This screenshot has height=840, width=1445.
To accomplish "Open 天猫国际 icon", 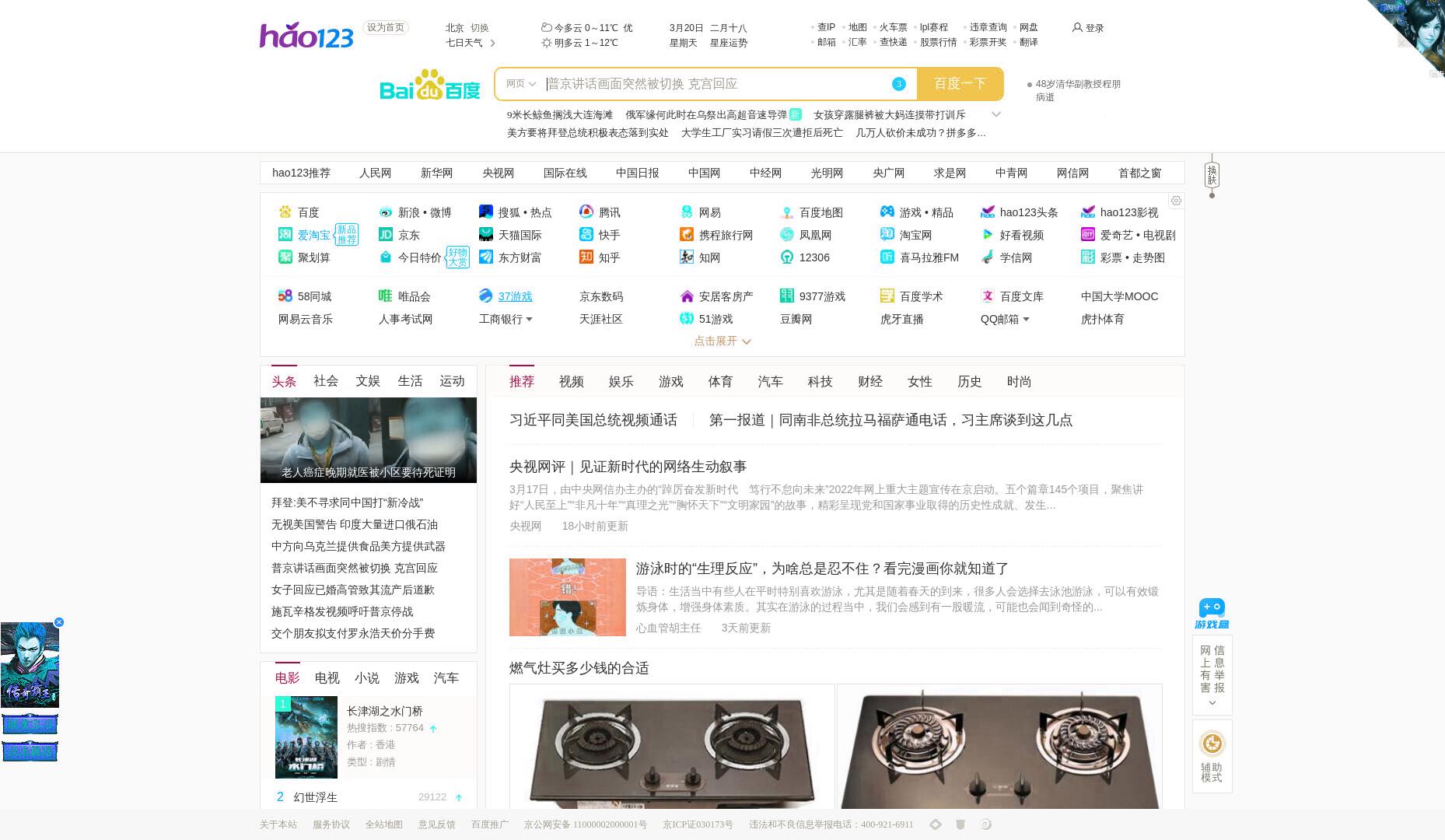I will coord(486,235).
